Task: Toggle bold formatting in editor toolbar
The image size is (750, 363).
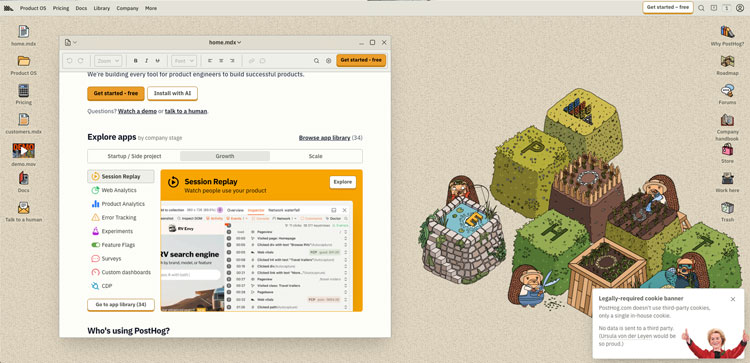Action: [135, 61]
